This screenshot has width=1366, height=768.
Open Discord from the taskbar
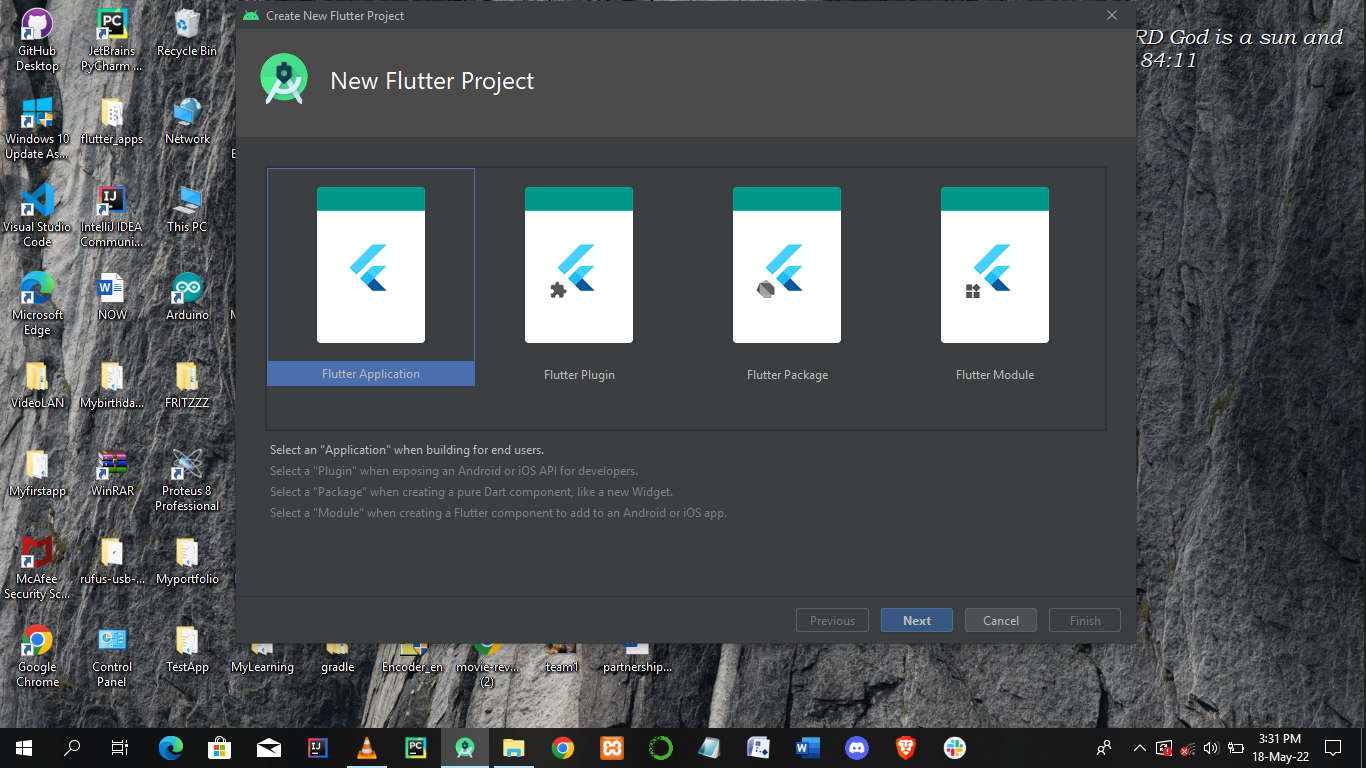pos(857,747)
